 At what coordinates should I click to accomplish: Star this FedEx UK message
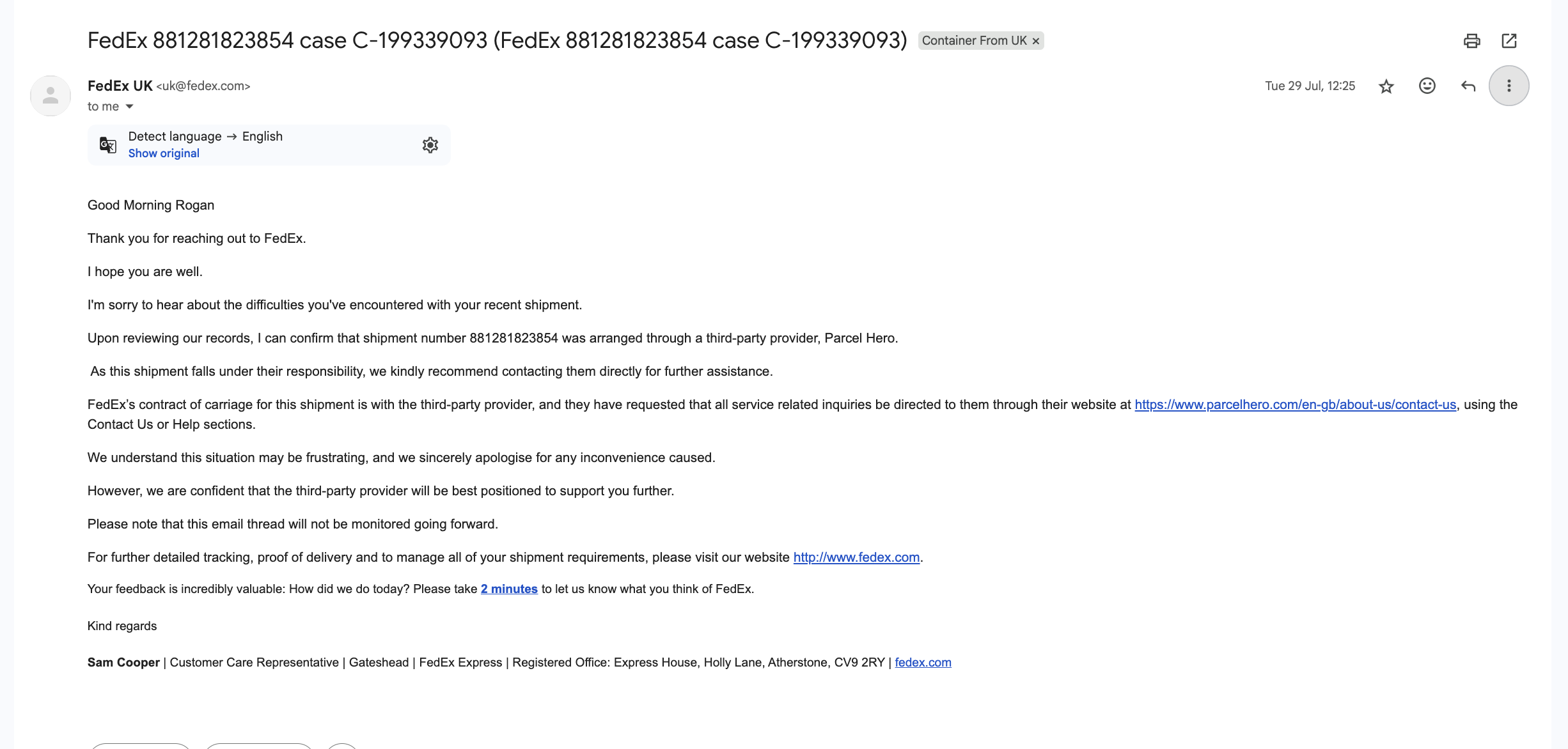(x=1386, y=86)
